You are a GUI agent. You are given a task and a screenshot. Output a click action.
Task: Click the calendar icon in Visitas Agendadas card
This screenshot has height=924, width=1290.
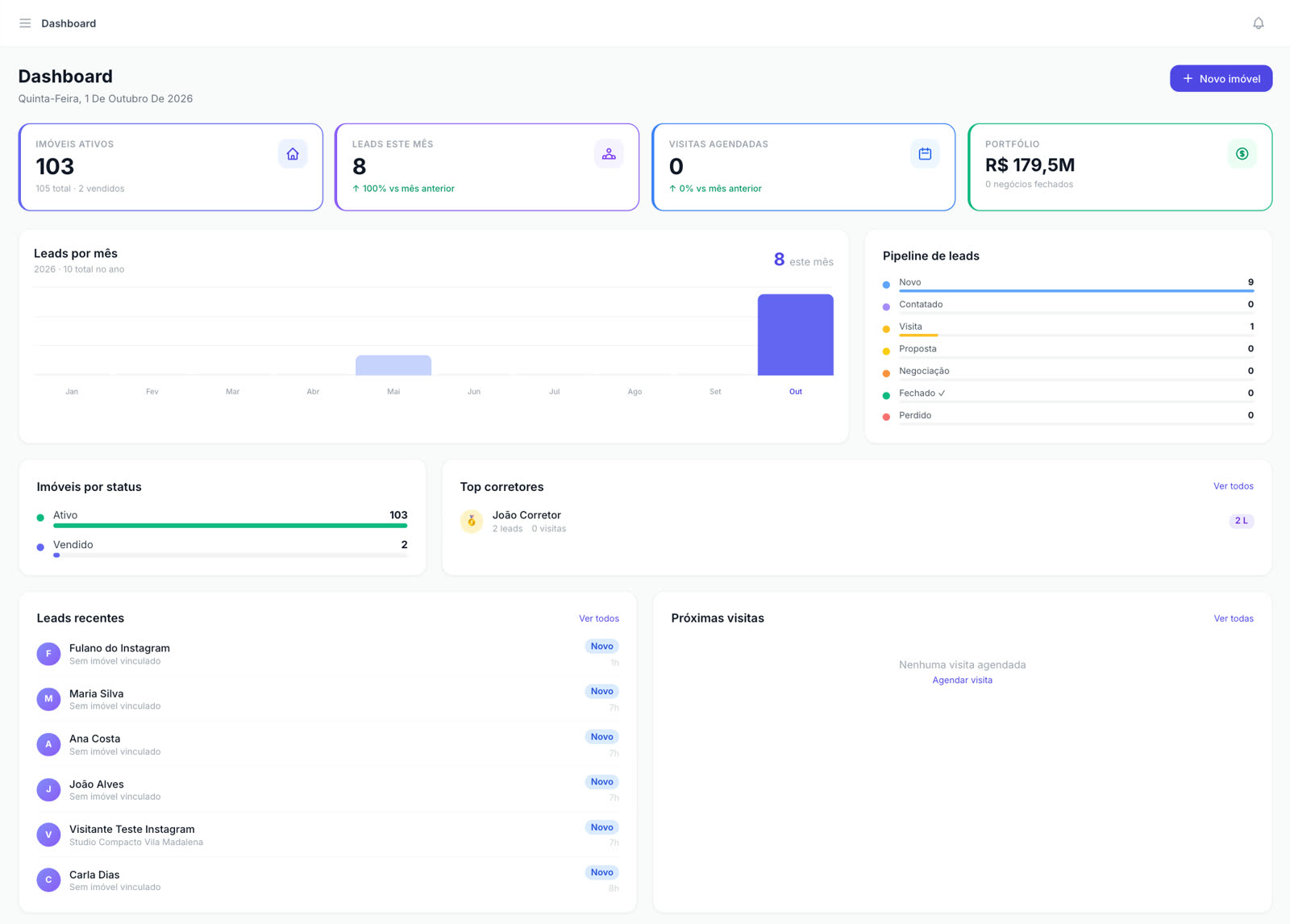(925, 154)
